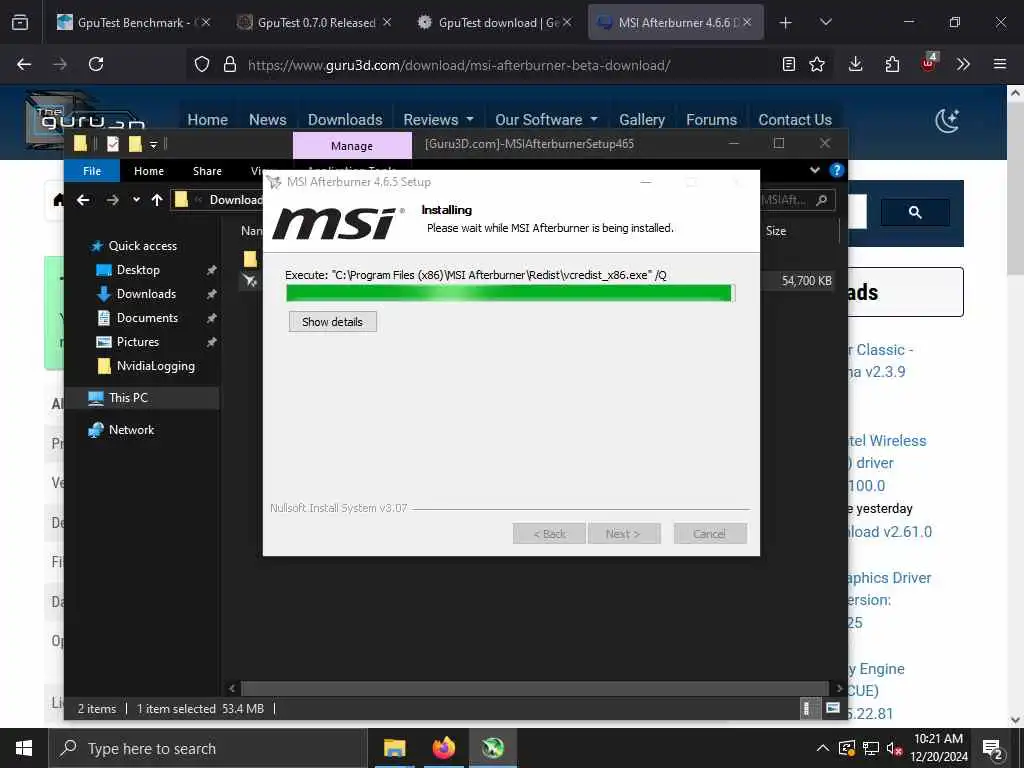Expand the Explorer ribbon chevron
The image size is (1024, 768).
pyautogui.click(x=814, y=170)
